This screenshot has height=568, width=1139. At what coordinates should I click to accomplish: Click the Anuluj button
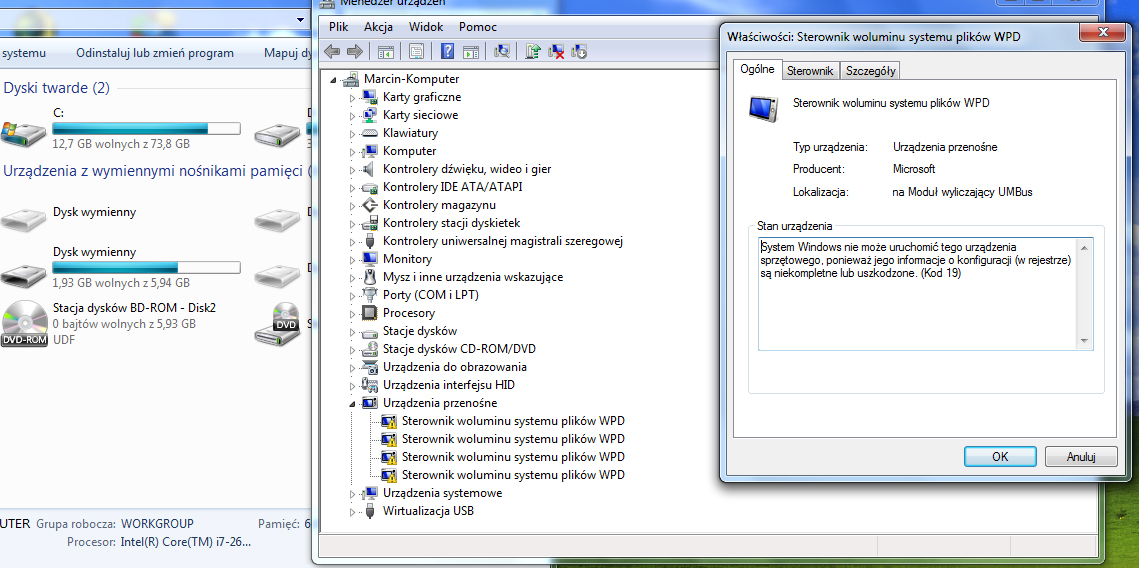1081,456
